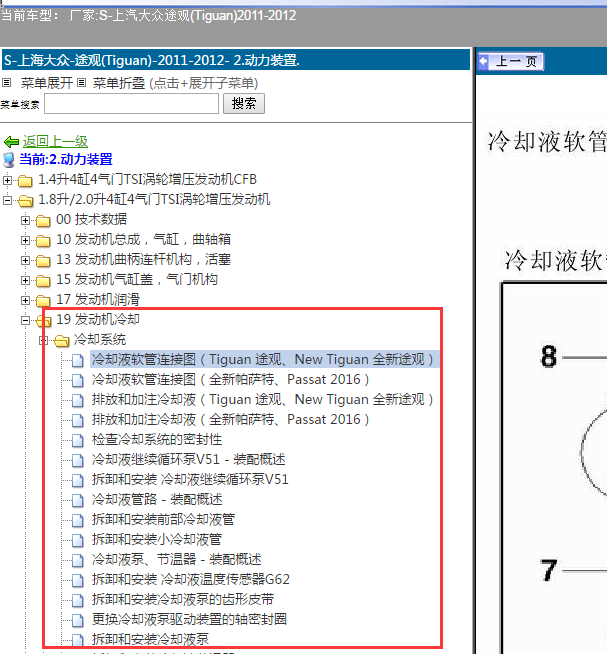Click page icon of 拆卸和安装前部冷却液管

78,521
